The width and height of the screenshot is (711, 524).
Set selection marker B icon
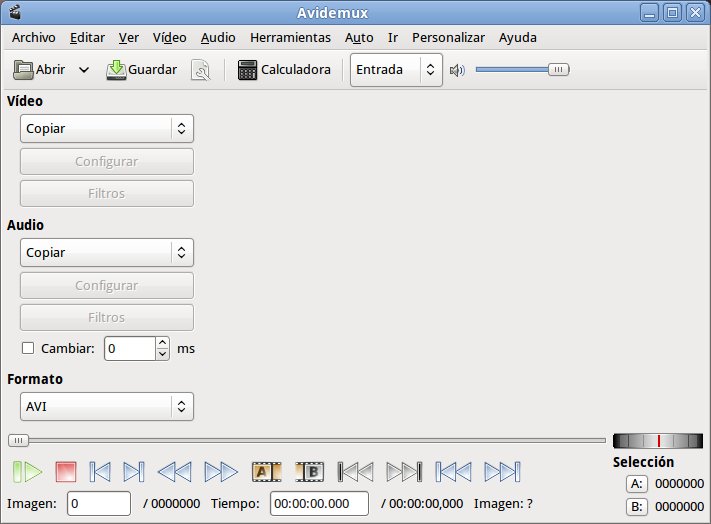pos(310,472)
